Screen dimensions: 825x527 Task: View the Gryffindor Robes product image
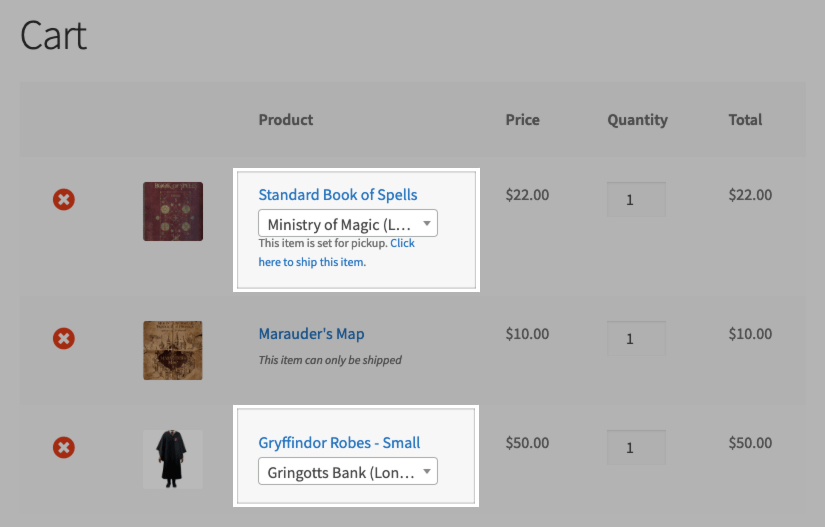[x=173, y=459]
